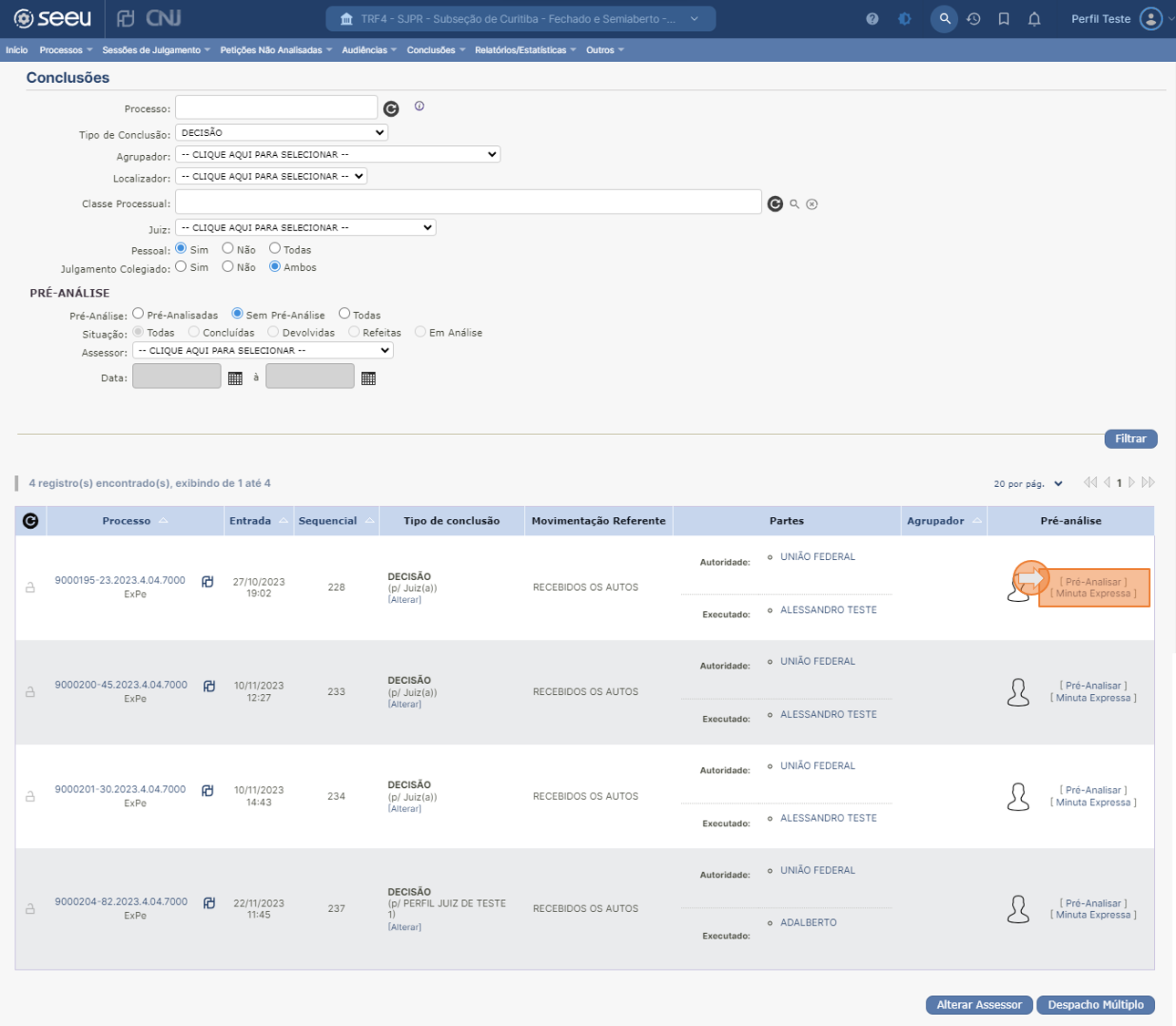
Task: Select Julgamento Colegiado 'Sim' radio
Action: (x=181, y=266)
